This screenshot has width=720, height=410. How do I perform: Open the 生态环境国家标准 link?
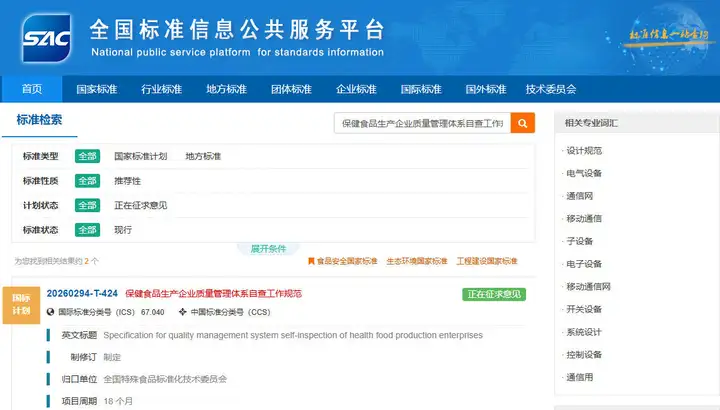416,261
